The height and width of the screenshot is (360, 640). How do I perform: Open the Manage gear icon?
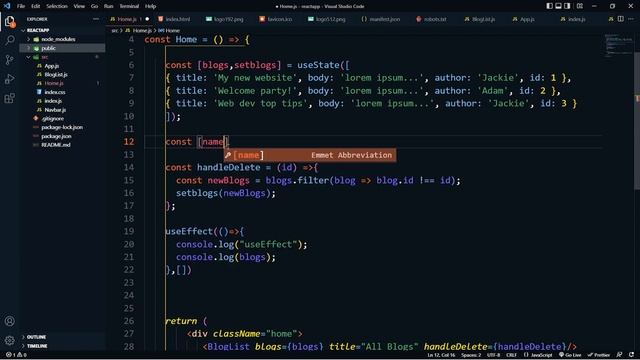(x=10, y=340)
